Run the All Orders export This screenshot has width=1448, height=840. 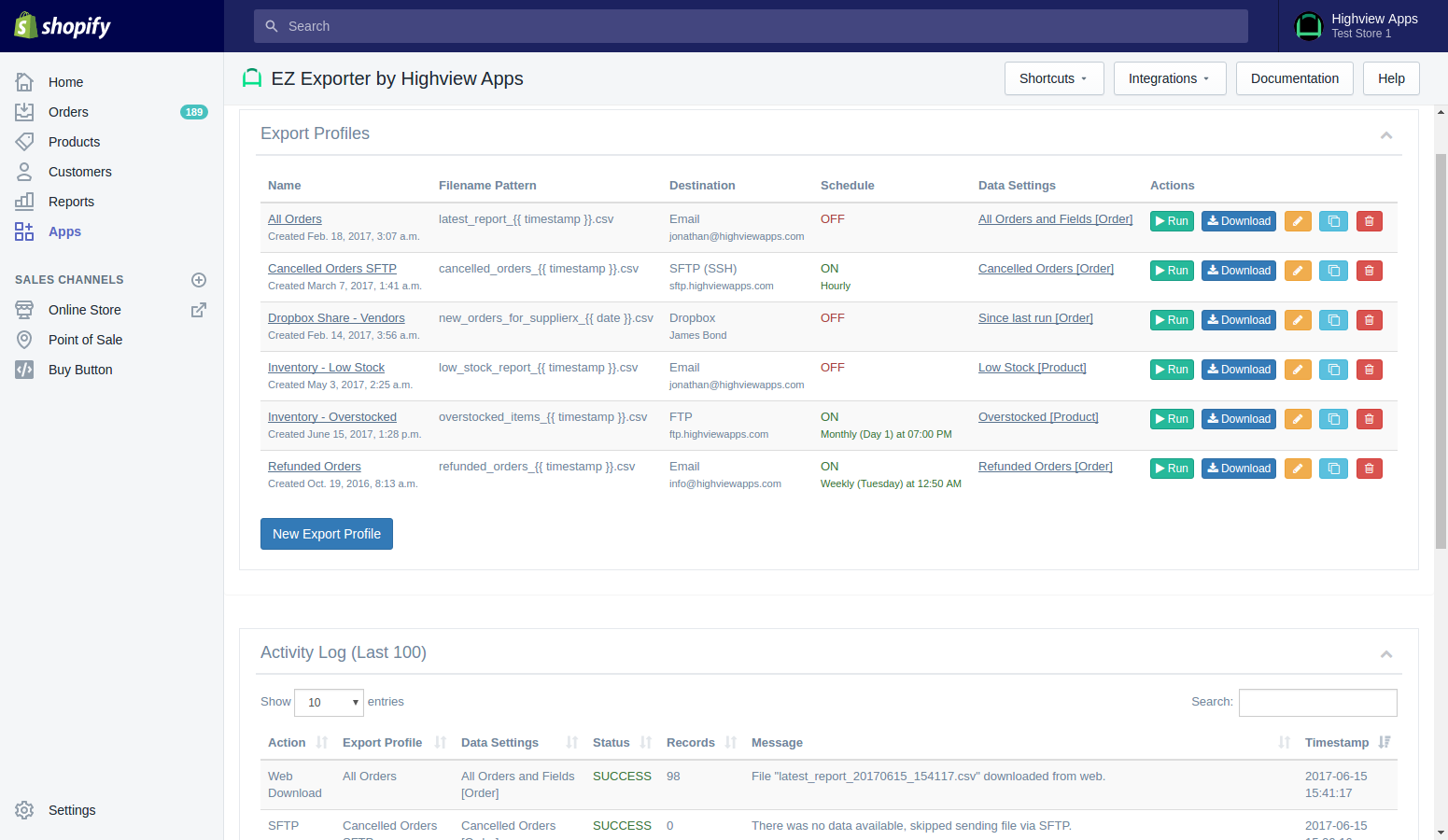(1172, 221)
